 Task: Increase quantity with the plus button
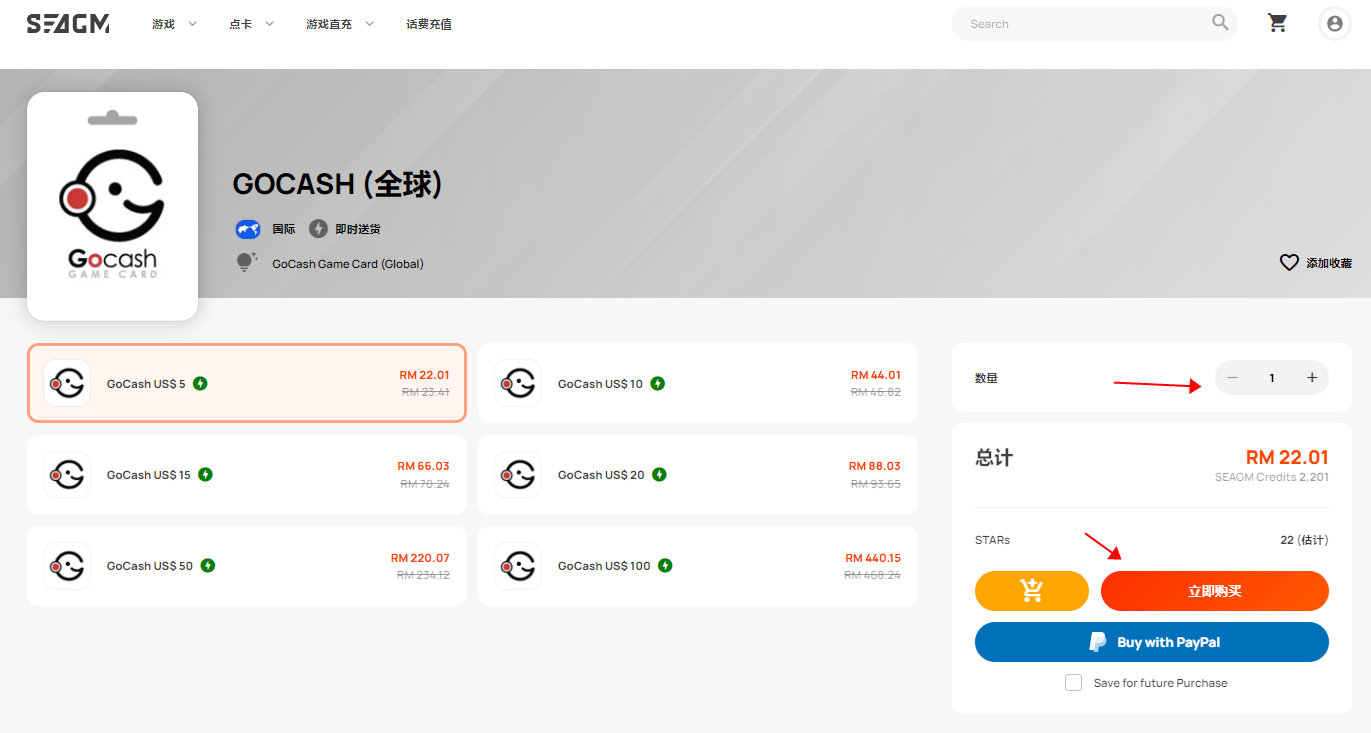pyautogui.click(x=1312, y=377)
